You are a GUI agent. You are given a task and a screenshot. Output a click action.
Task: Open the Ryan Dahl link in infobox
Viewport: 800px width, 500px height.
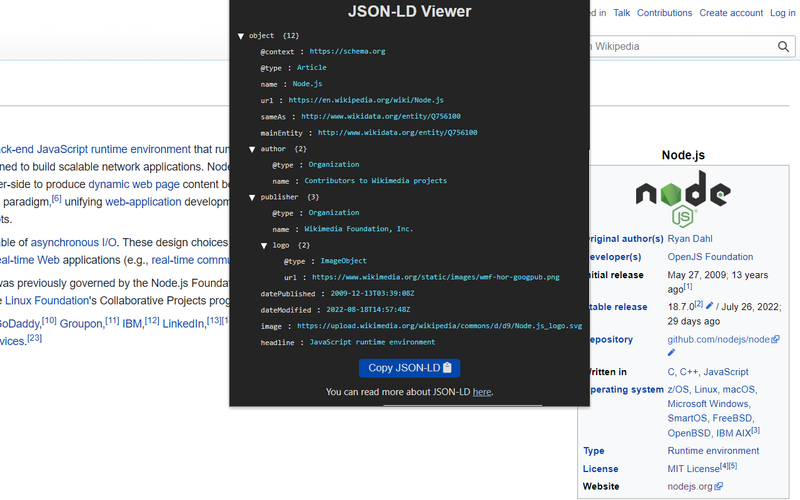click(690, 239)
